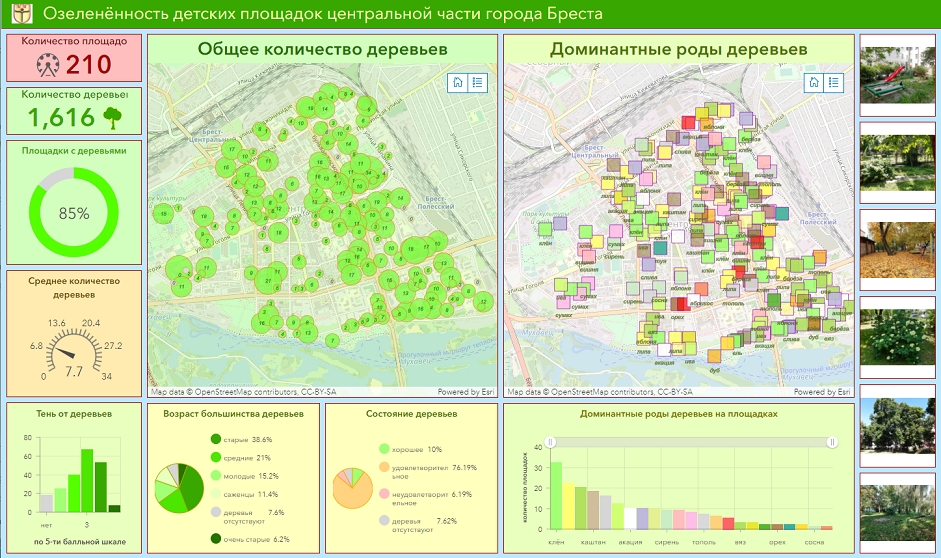The width and height of the screenshot is (941, 558).
Task: Select the молодые 15.2% legend entry
Action: tap(245, 476)
